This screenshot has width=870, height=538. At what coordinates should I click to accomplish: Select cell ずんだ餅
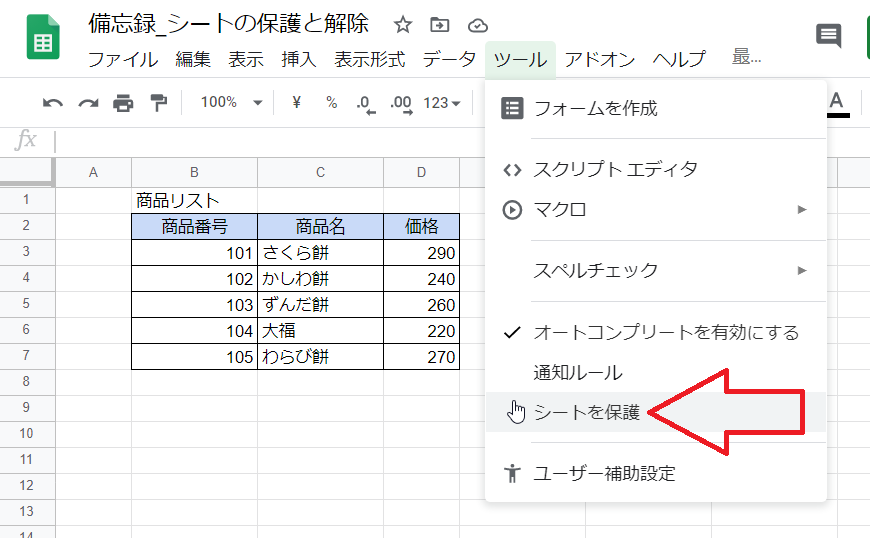coord(320,304)
